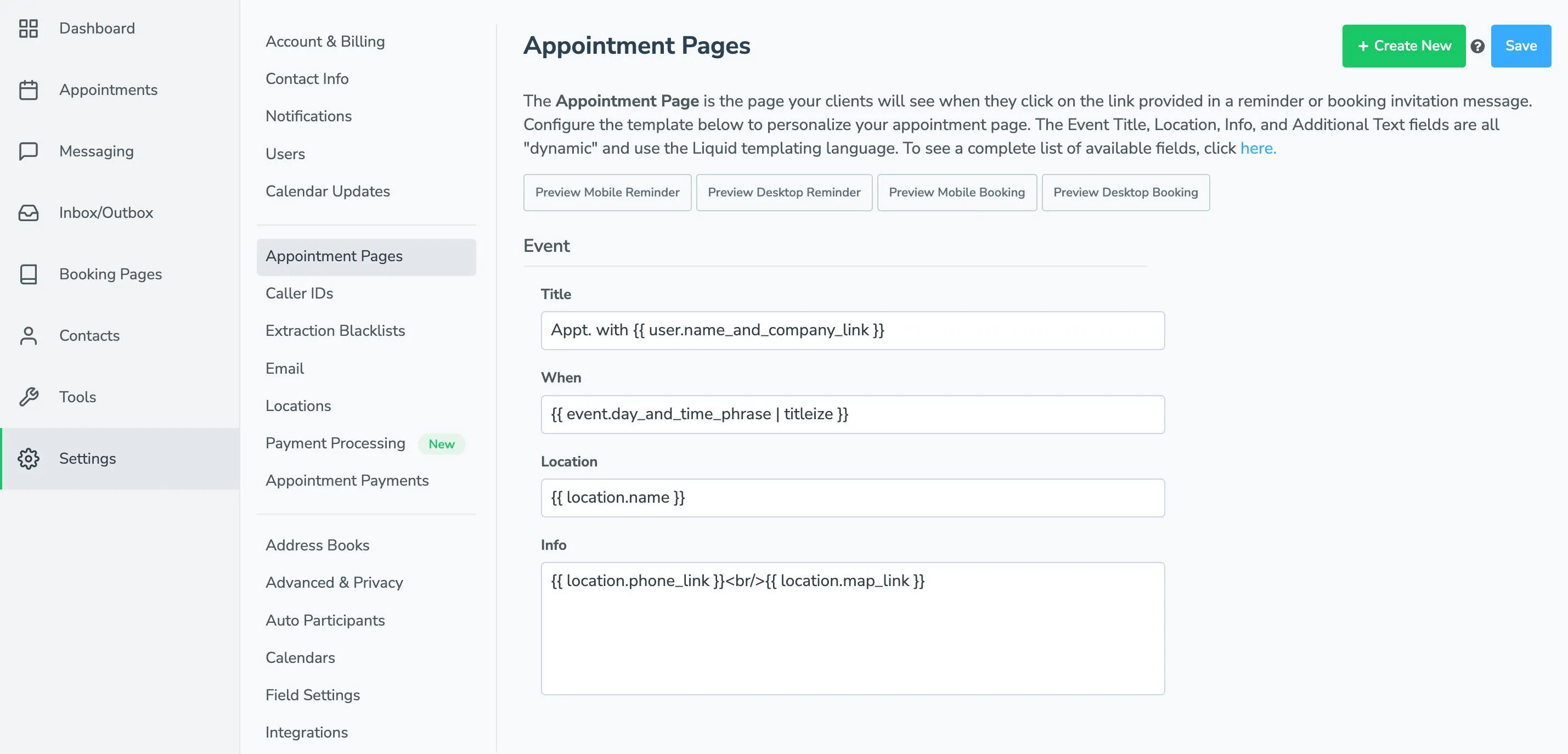Open Messaging via the chat bubble icon
Viewport: 1568px width, 754px height.
coord(29,151)
